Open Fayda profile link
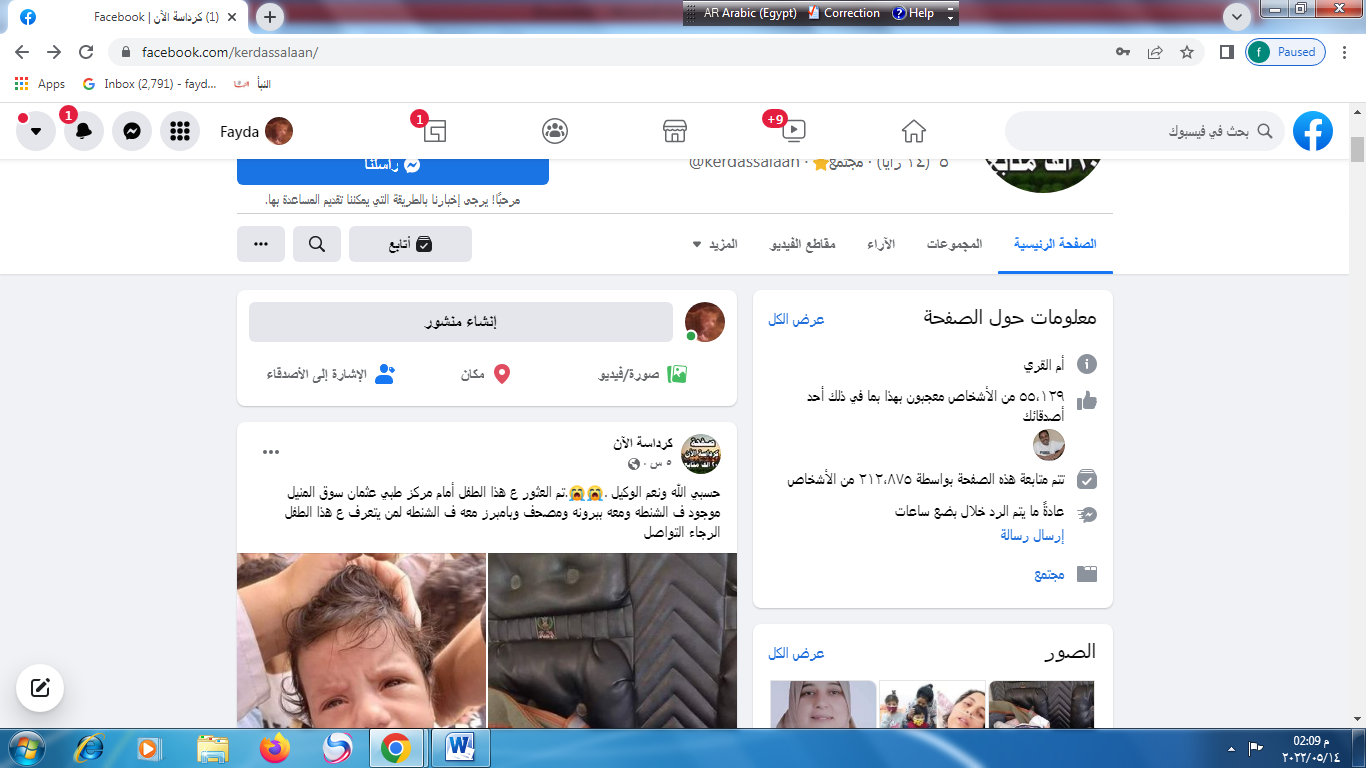Image resolution: width=1366 pixels, height=768 pixels. pyautogui.click(x=256, y=131)
